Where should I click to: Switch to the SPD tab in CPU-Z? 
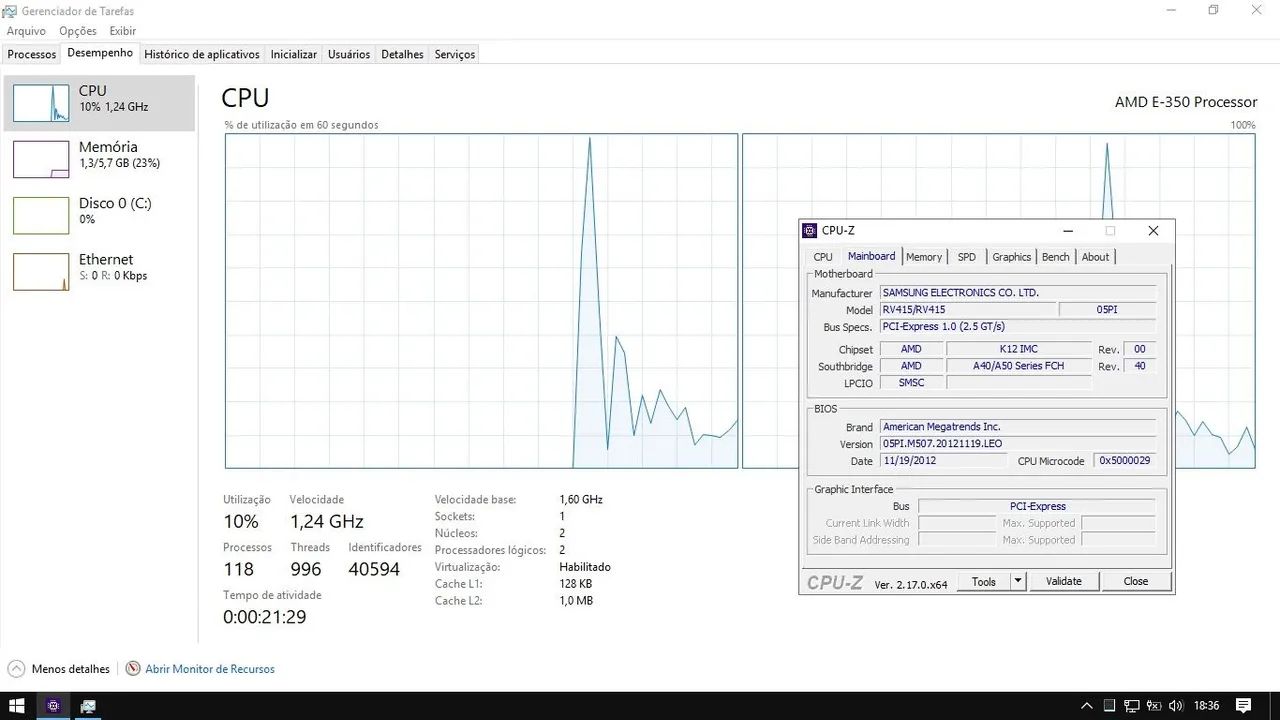pyautogui.click(x=966, y=257)
